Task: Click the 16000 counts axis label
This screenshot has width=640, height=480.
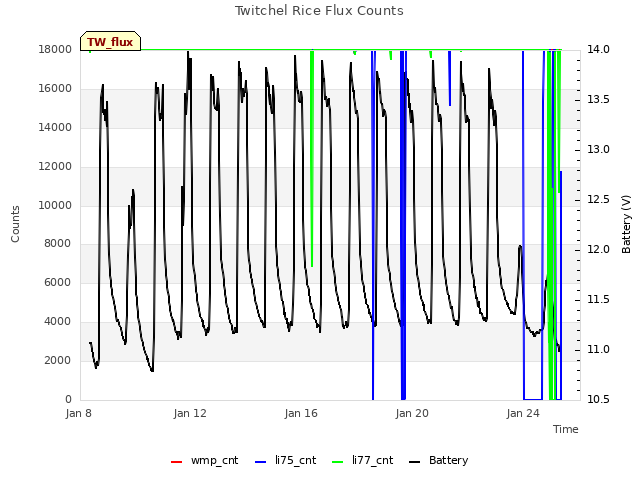Action: tap(55, 89)
